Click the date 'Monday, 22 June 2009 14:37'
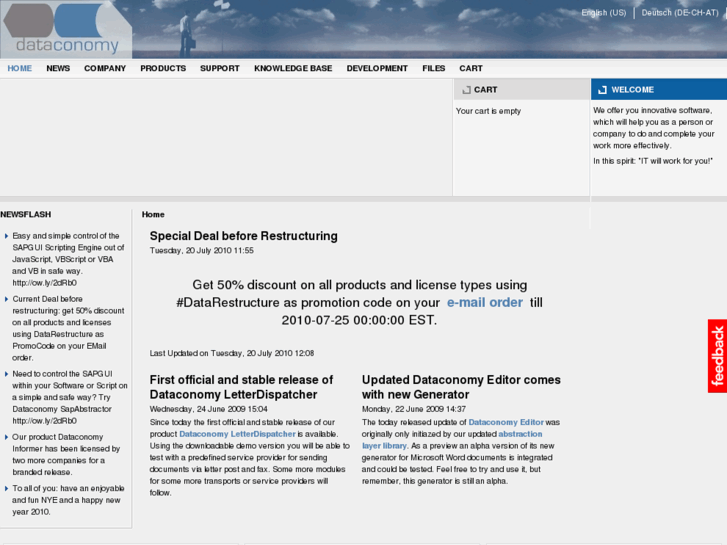This screenshot has height=545, width=727. tap(414, 409)
